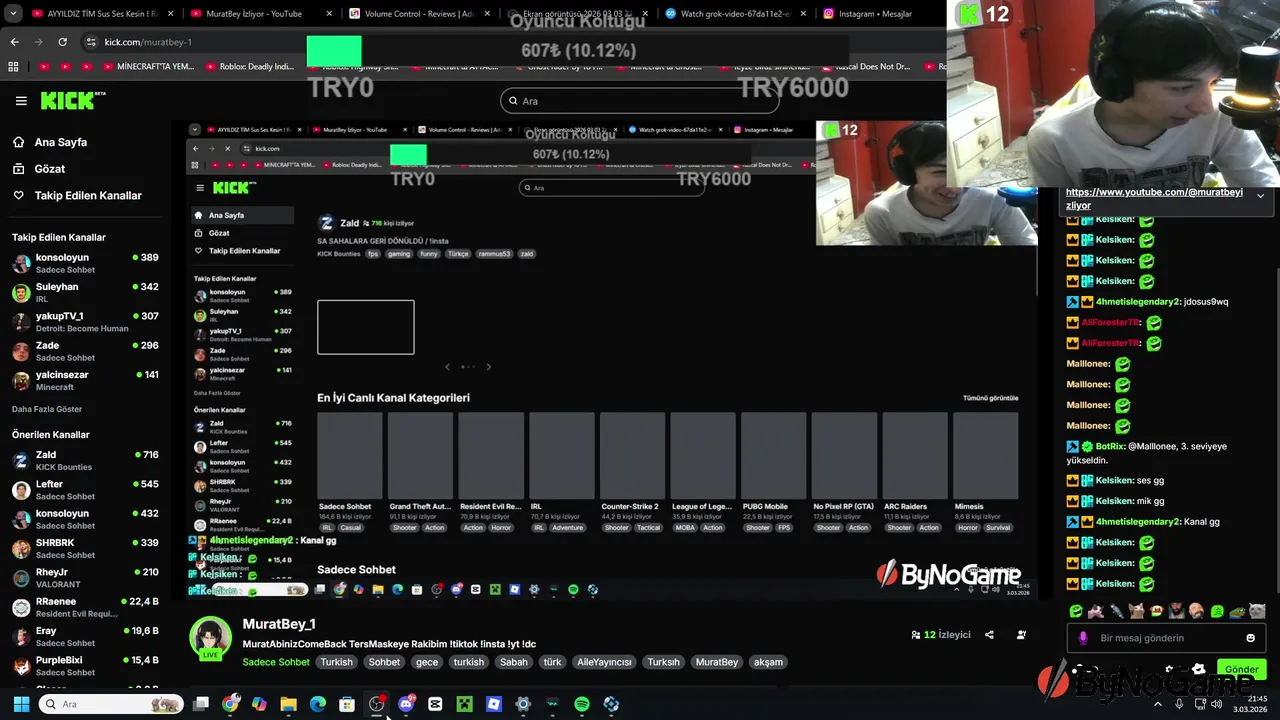1280x720 pixels.
Task: Open yakupTV_1 followed channel
Action: [85, 322]
